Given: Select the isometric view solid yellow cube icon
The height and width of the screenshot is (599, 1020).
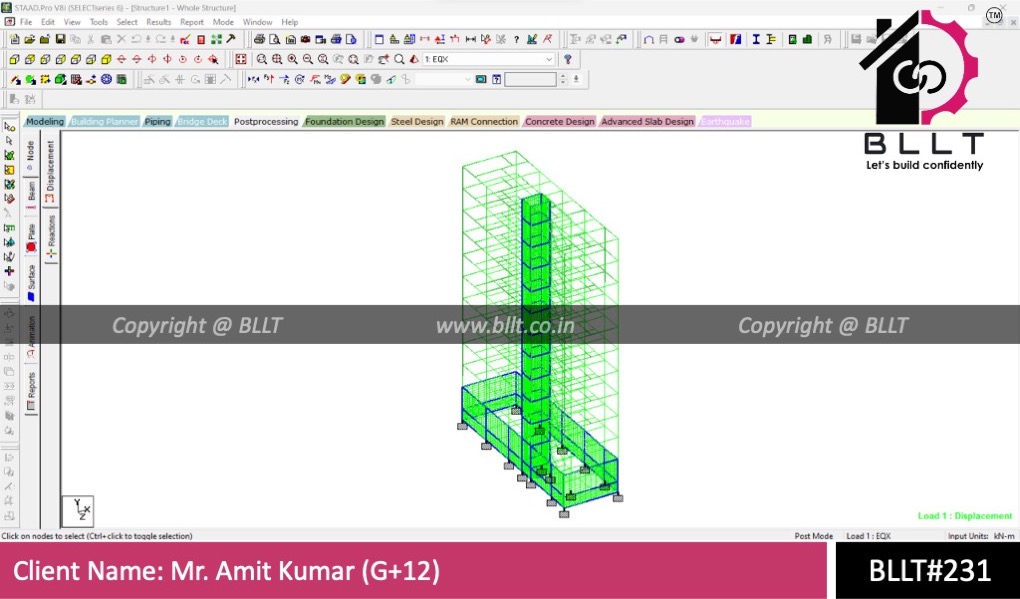Looking at the screenshot, I should point(106,59).
